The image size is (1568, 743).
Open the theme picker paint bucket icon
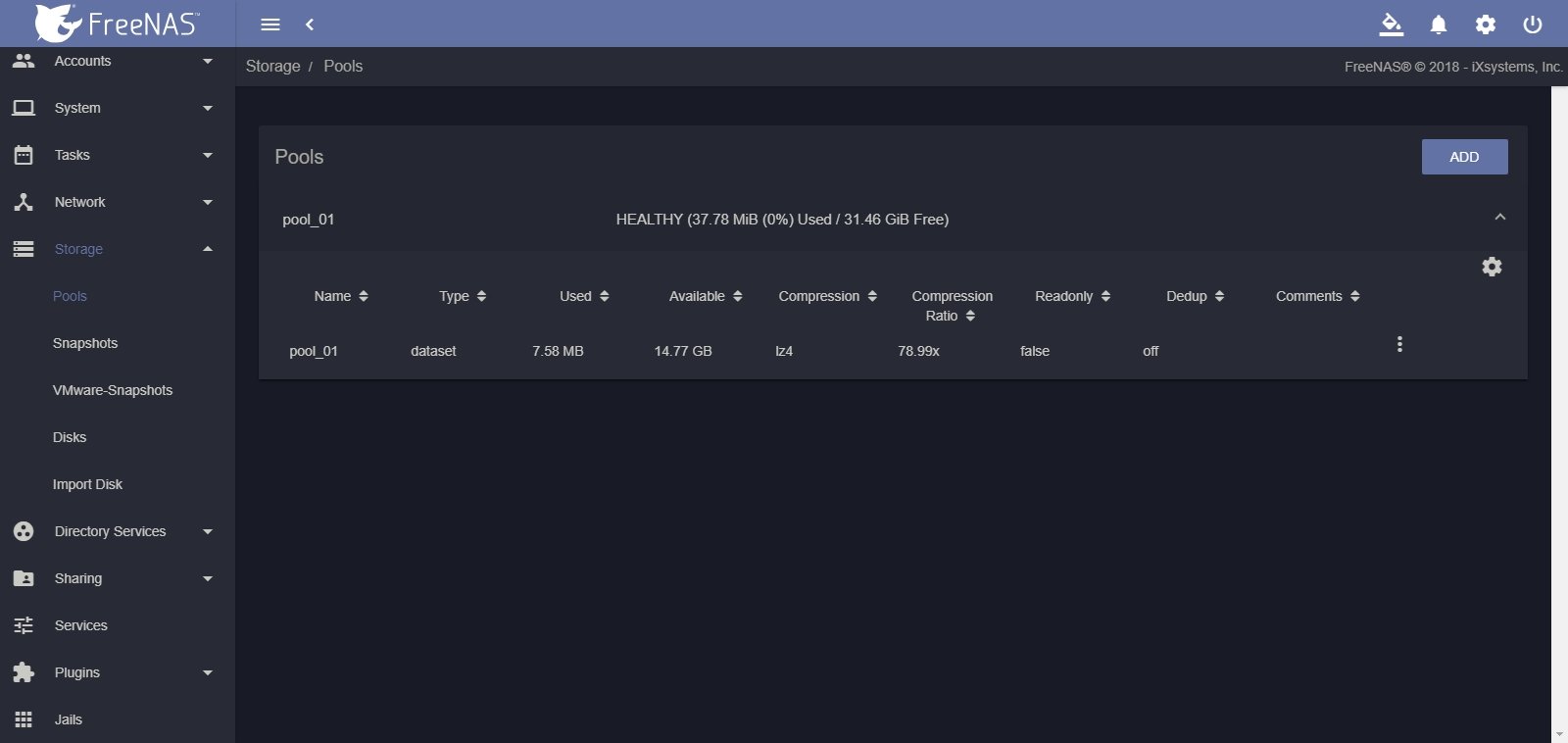[1391, 25]
